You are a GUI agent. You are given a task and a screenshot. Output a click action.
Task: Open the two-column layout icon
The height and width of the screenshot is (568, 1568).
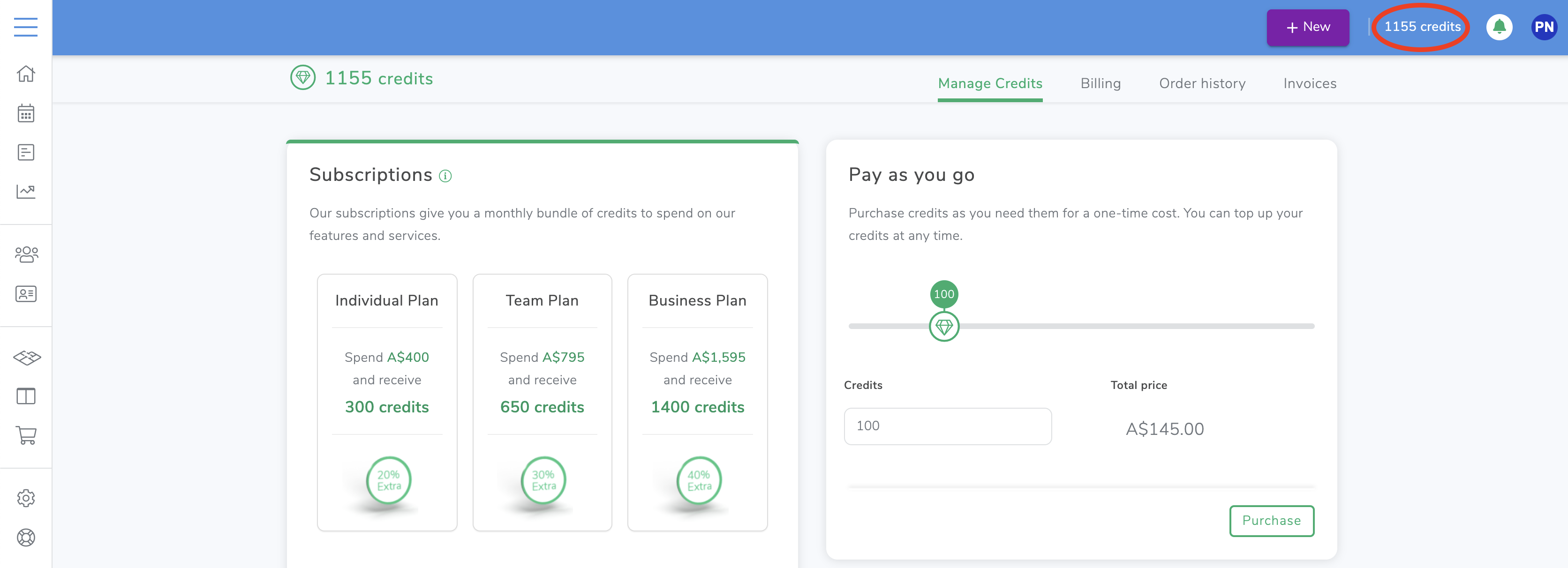click(x=26, y=396)
